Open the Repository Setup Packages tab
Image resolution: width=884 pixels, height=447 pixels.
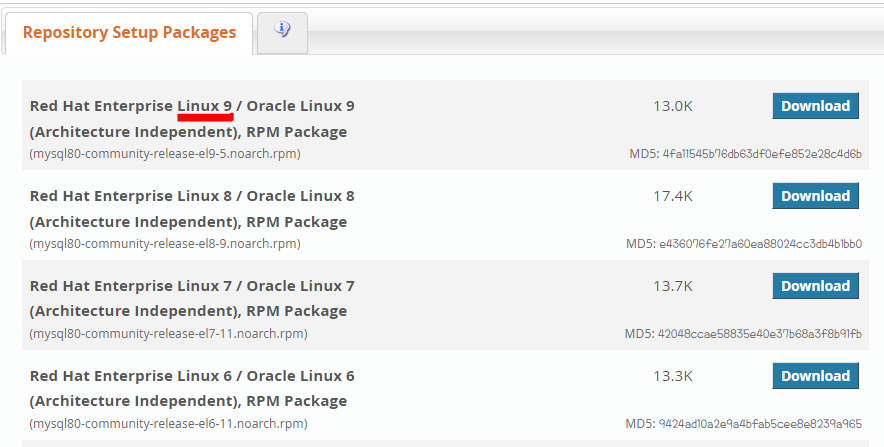[x=129, y=33]
